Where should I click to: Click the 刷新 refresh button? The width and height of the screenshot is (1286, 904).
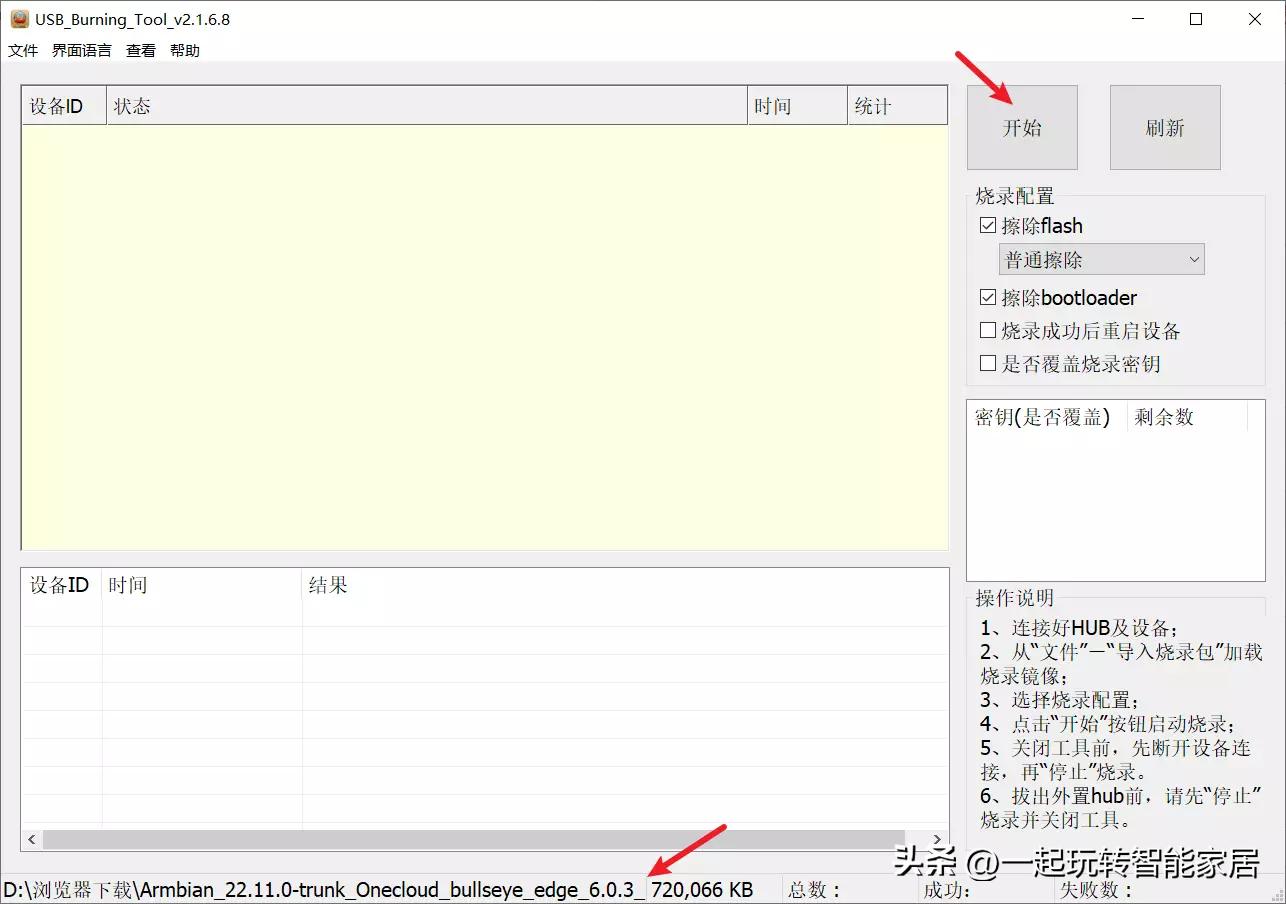pos(1164,127)
